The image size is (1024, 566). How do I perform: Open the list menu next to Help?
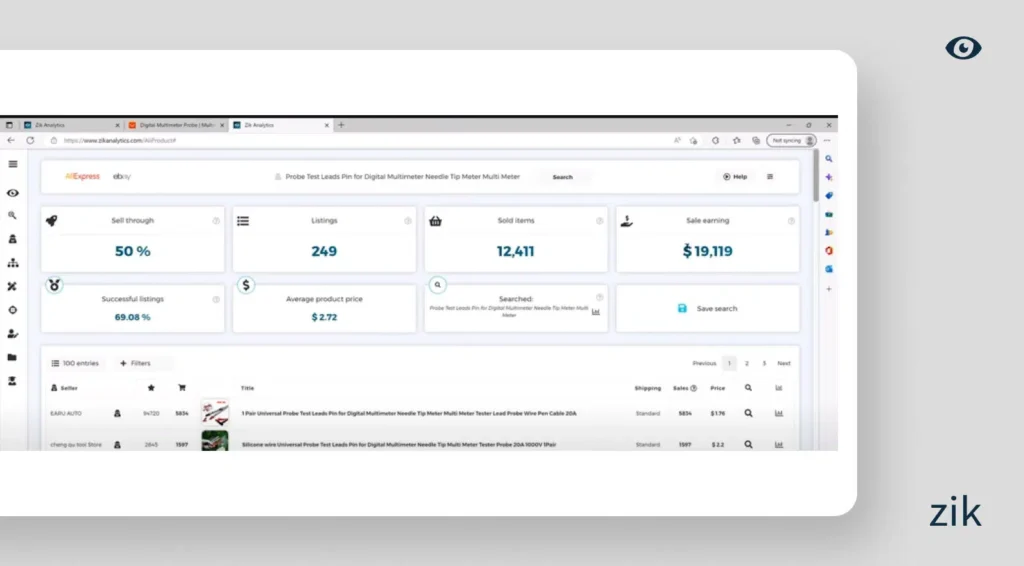coord(770,177)
